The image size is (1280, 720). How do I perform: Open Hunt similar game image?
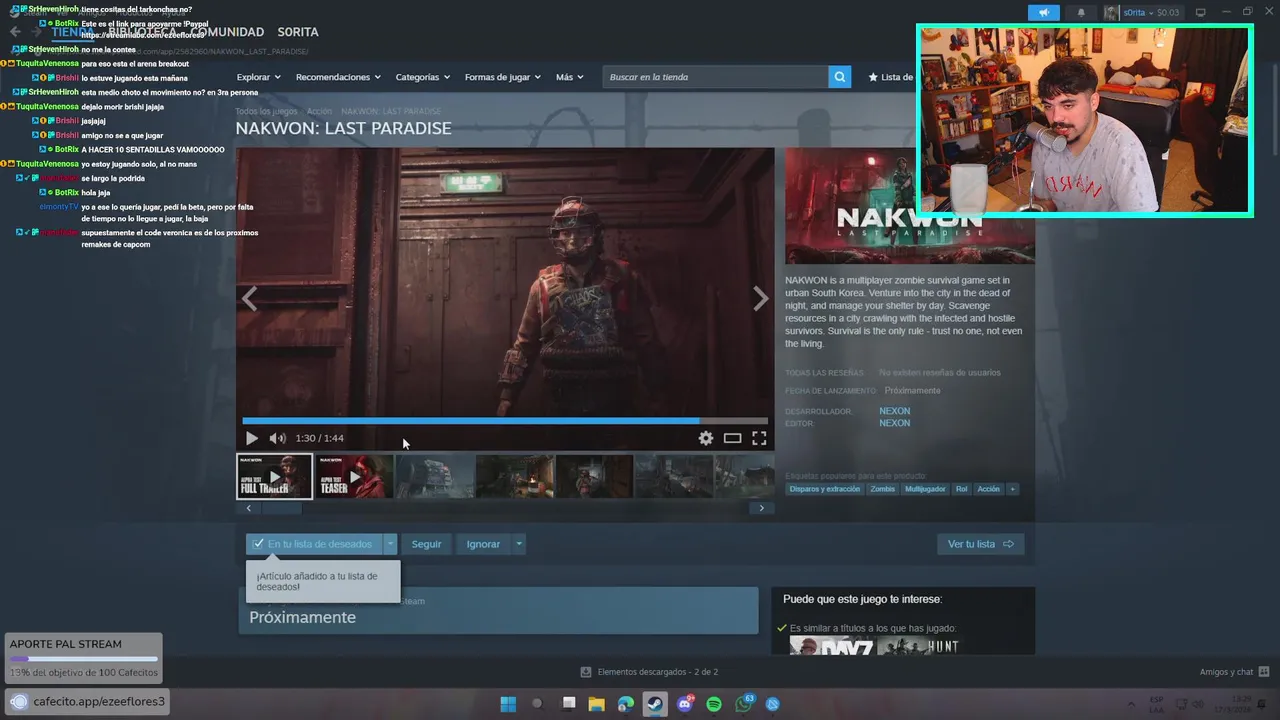click(918, 645)
